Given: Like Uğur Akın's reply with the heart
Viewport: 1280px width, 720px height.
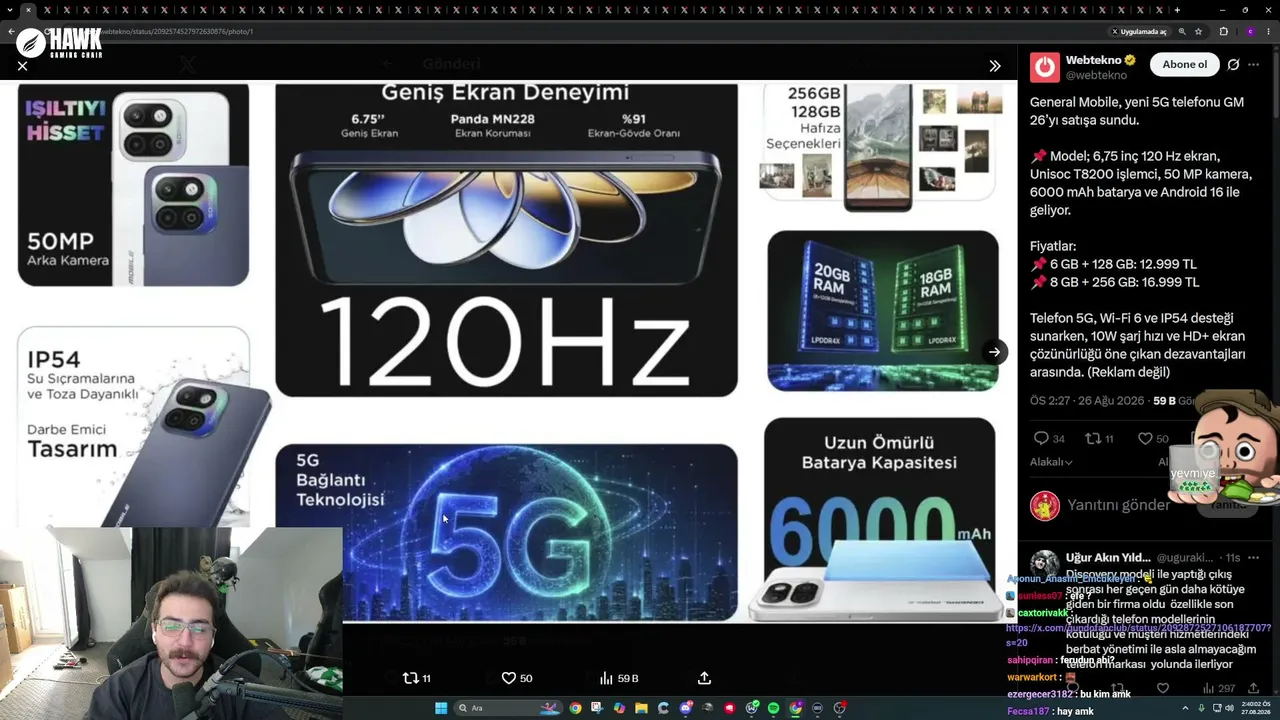Looking at the screenshot, I should click(1162, 688).
